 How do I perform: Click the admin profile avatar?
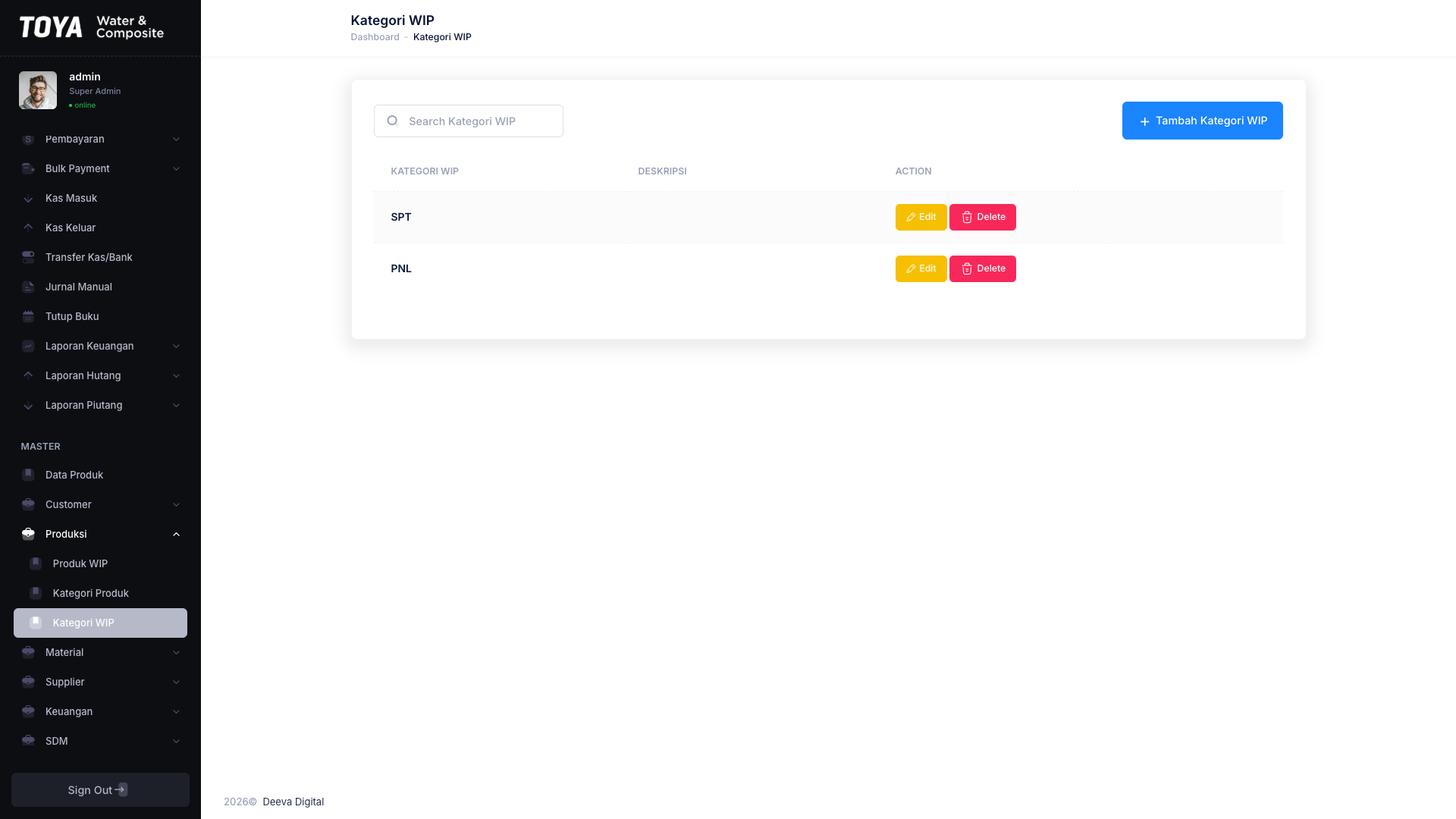[x=38, y=90]
